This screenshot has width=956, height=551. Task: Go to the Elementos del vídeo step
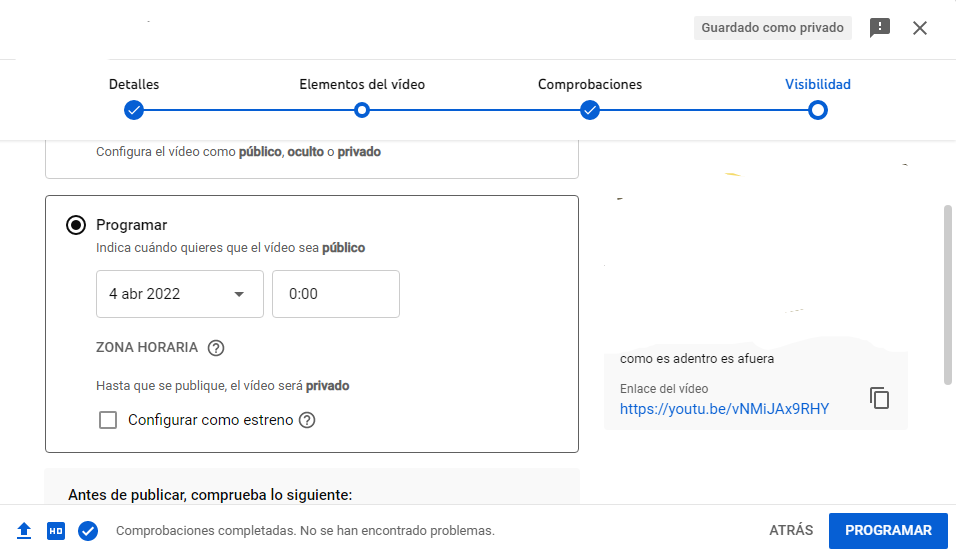tap(362, 109)
